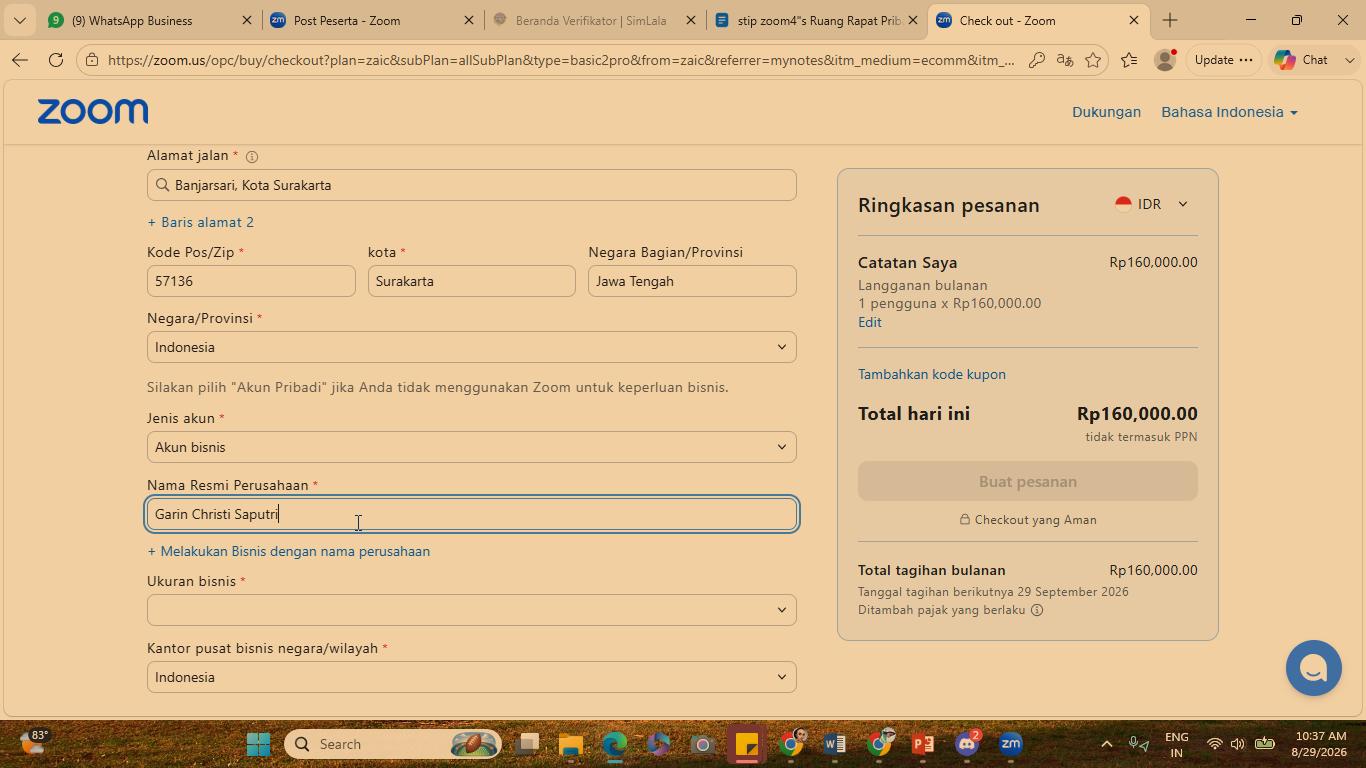
Task: Bookmark page using the star icon
Action: 1093,60
